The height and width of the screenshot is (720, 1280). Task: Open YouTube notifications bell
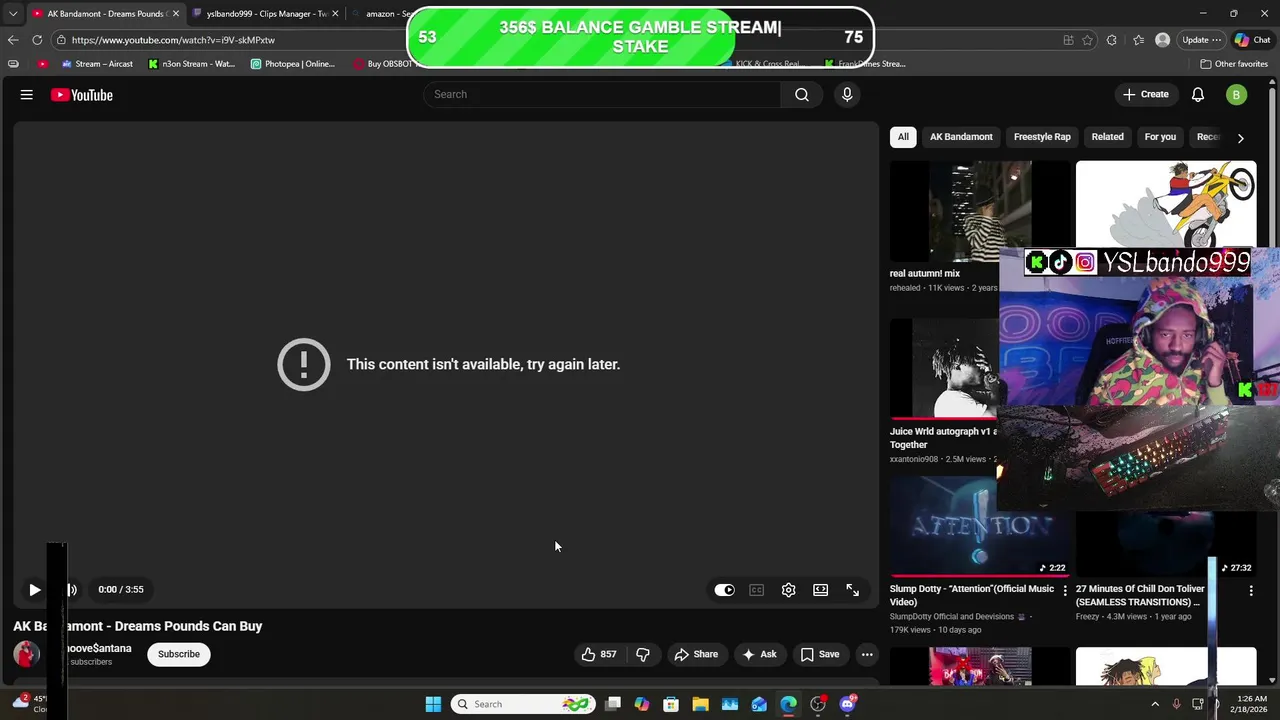(x=1198, y=95)
